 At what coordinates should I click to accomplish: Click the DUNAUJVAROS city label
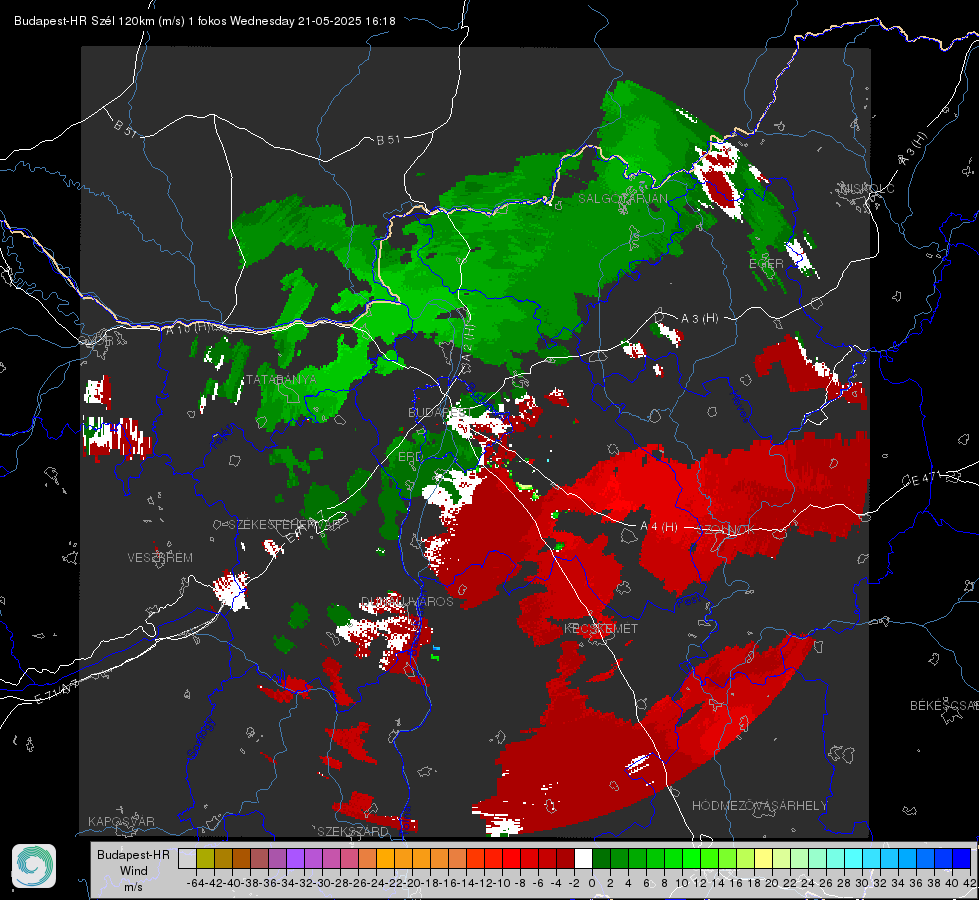[x=407, y=601]
